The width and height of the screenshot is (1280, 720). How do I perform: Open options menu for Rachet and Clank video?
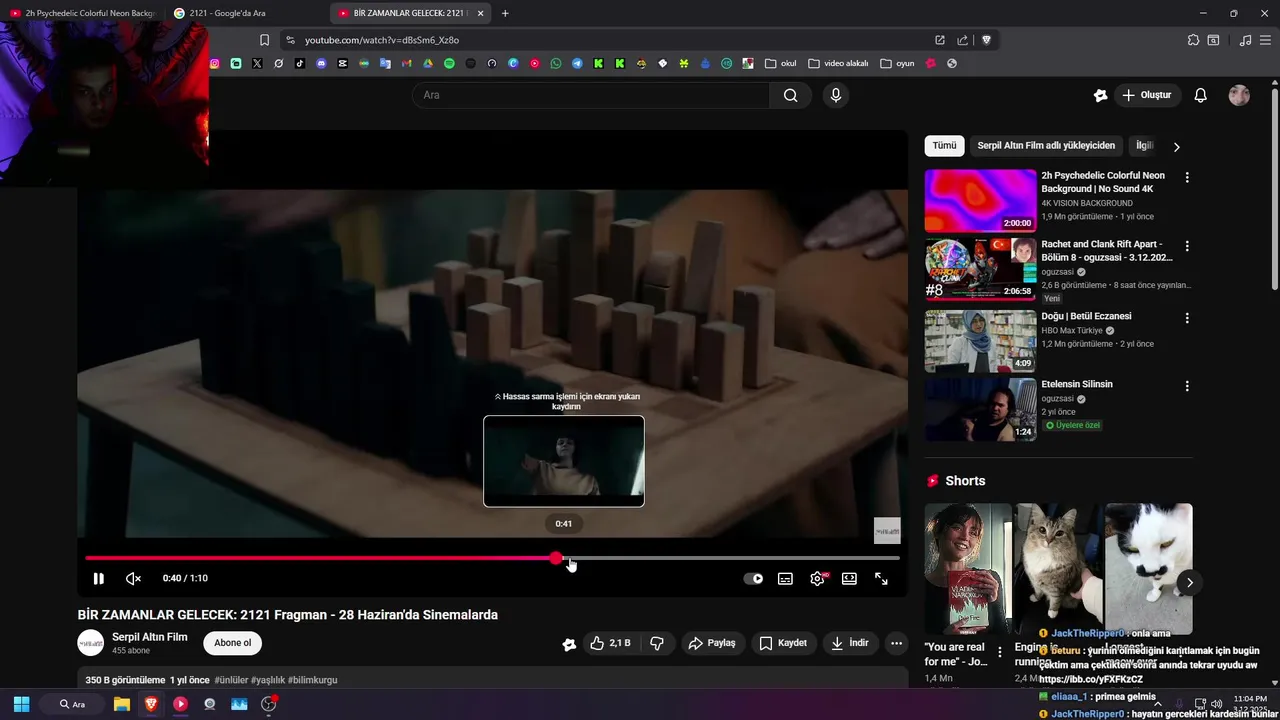pos(1187,245)
